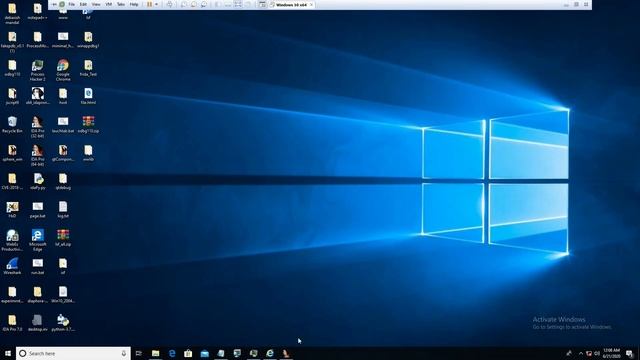Image resolution: width=640 pixels, height=360 pixels.
Task: Select the log.txt file icon
Action: [x=63, y=209]
